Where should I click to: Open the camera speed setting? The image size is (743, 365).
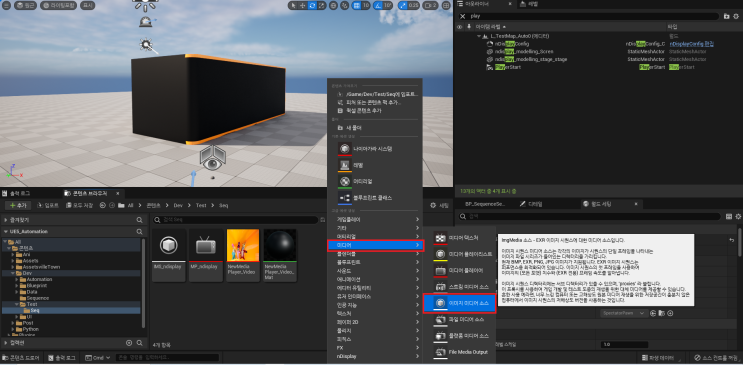(x=430, y=5)
